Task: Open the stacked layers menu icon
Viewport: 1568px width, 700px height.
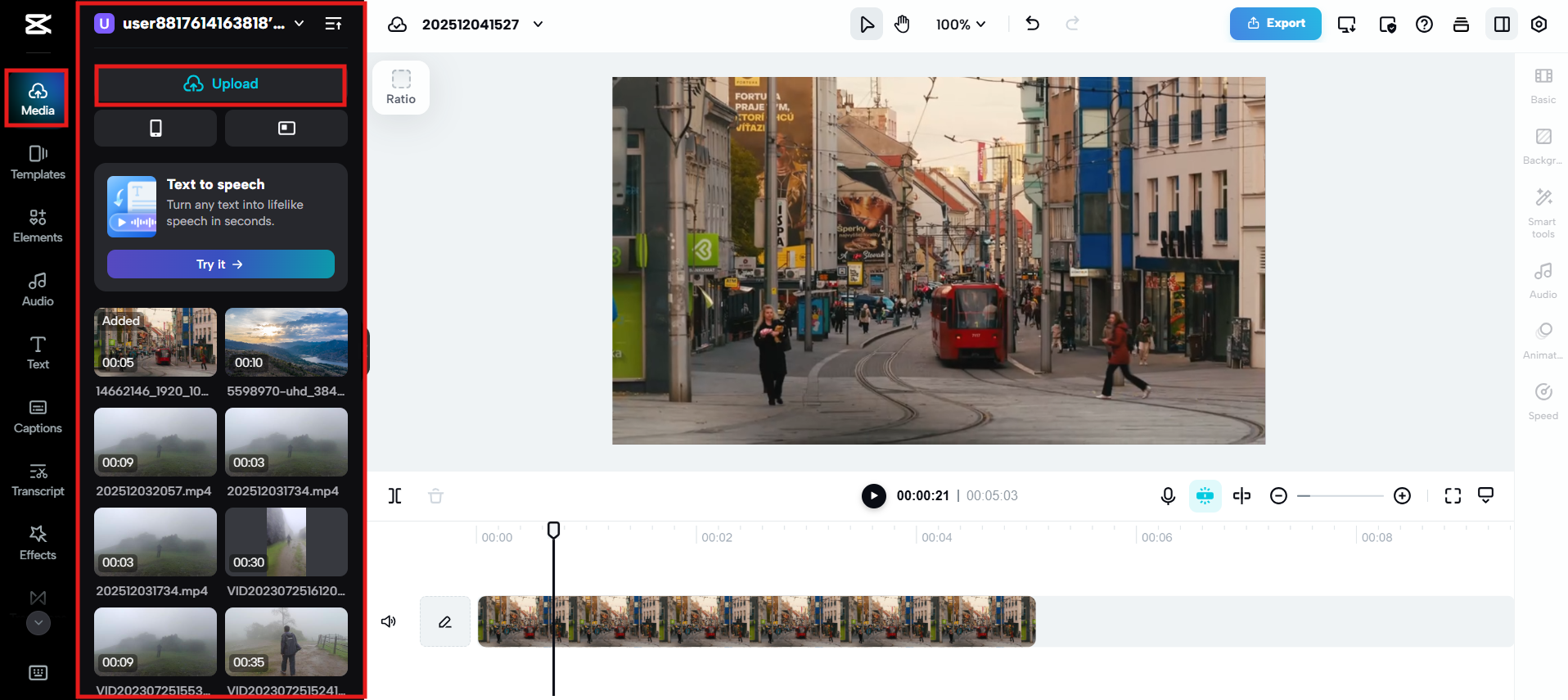Action: click(1461, 25)
